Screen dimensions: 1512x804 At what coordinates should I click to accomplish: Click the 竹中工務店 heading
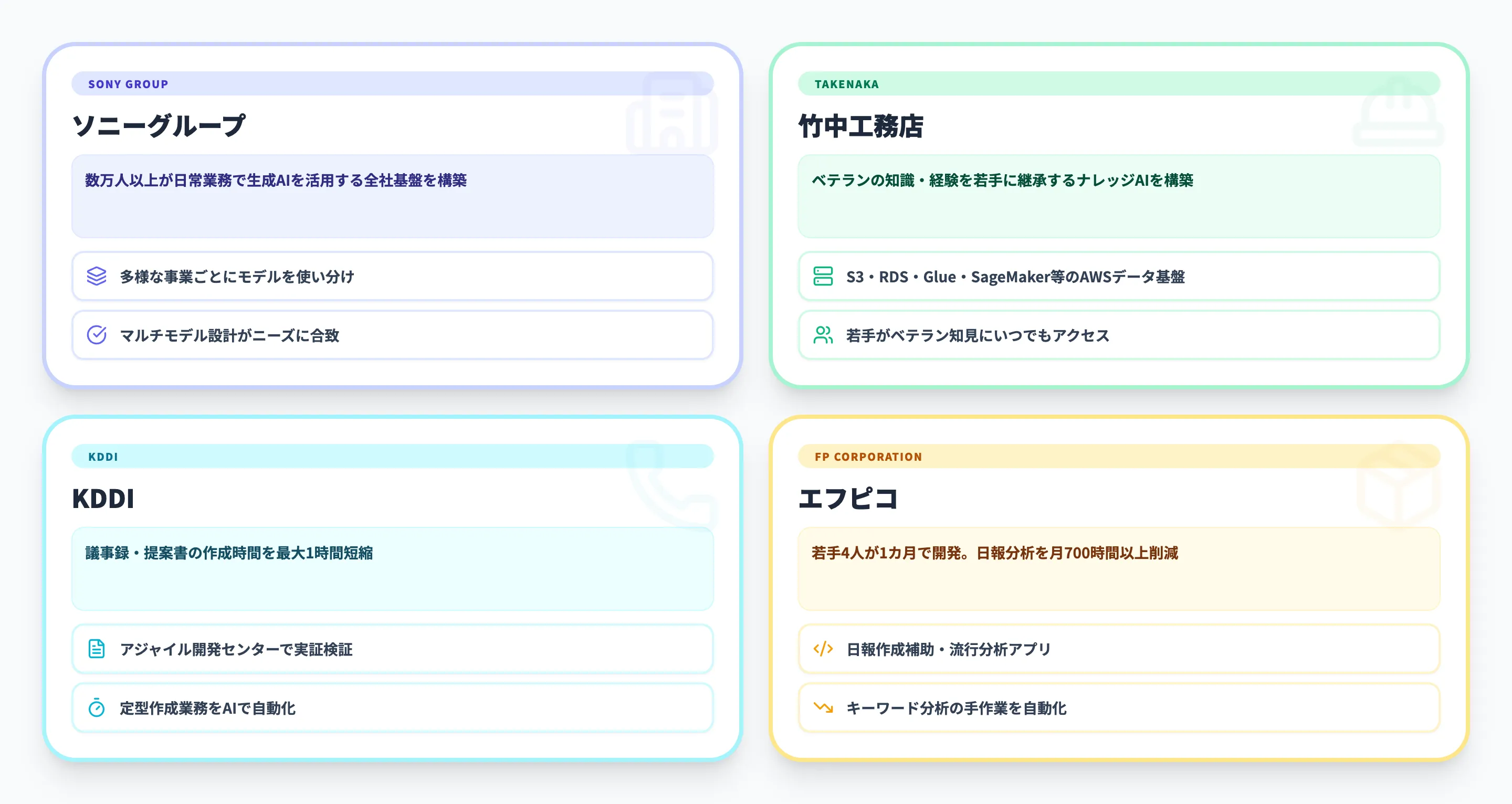coord(861,125)
